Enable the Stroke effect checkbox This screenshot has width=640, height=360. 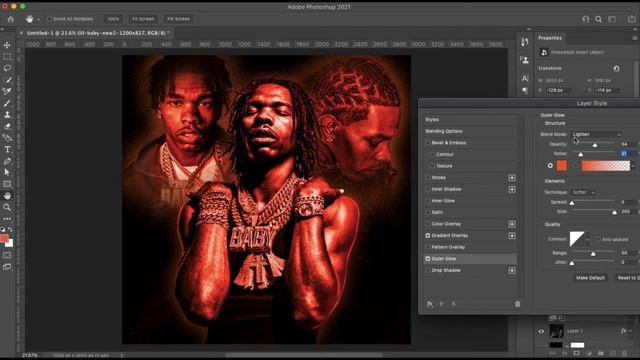(428, 178)
